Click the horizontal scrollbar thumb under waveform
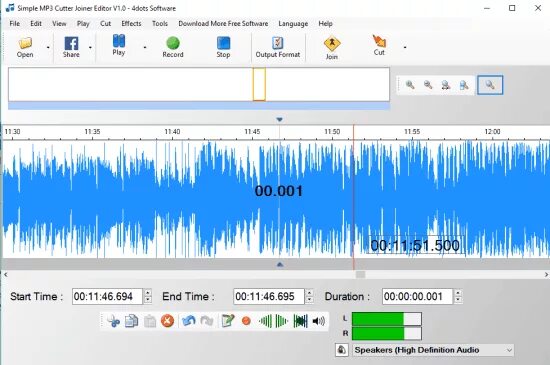Screen dimensions: 550x365 (x=360, y=274)
